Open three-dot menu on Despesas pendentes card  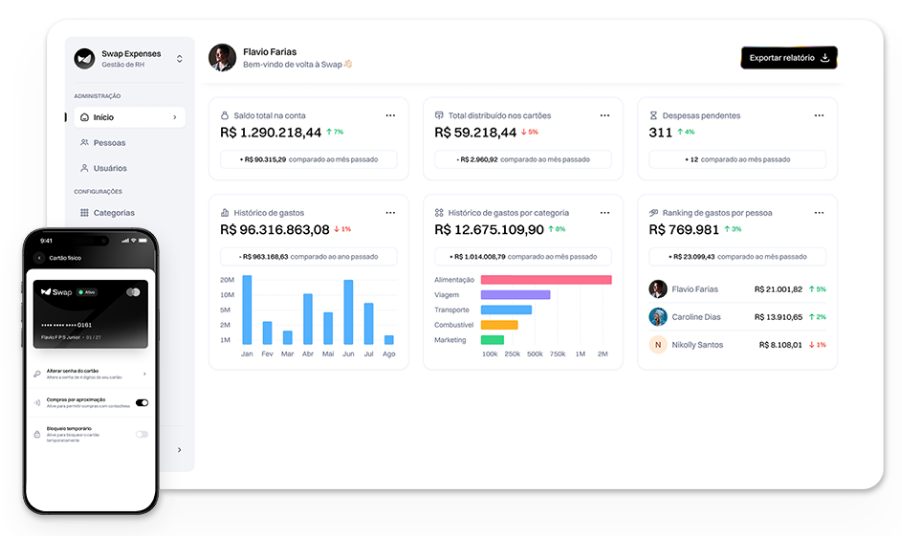pos(819,115)
